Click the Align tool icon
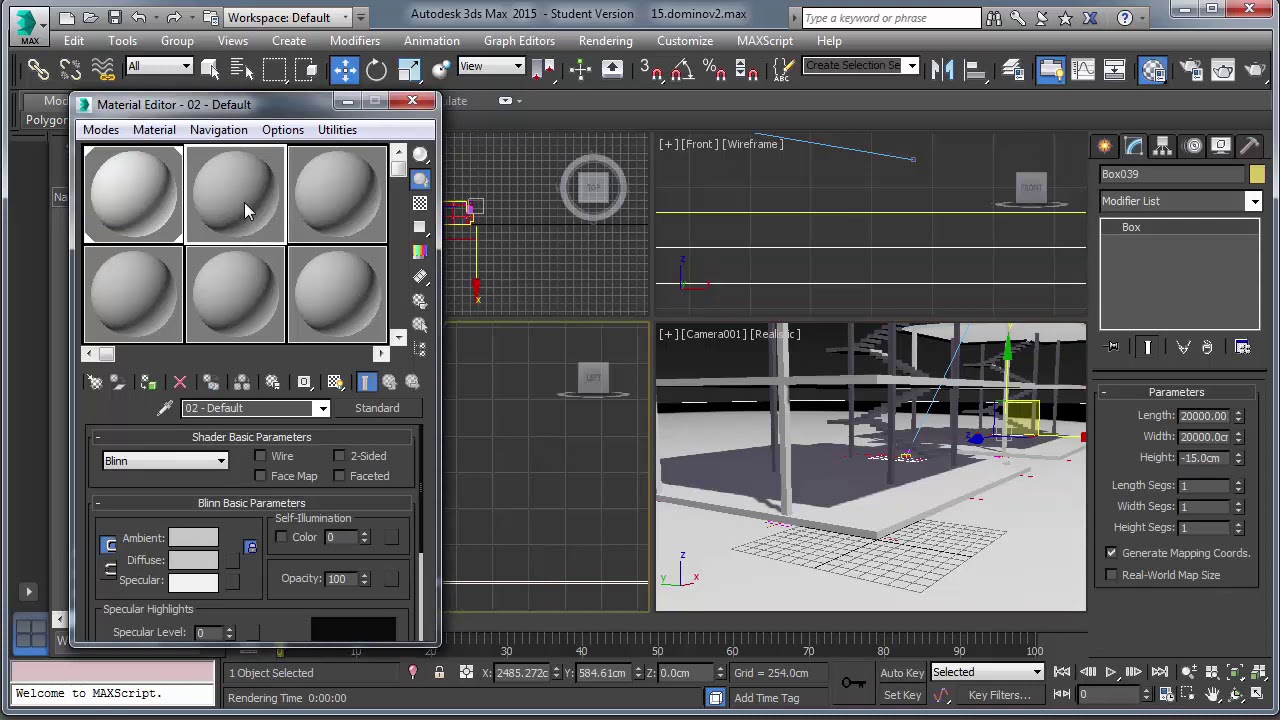Screen dimensions: 1280x720 (974, 69)
